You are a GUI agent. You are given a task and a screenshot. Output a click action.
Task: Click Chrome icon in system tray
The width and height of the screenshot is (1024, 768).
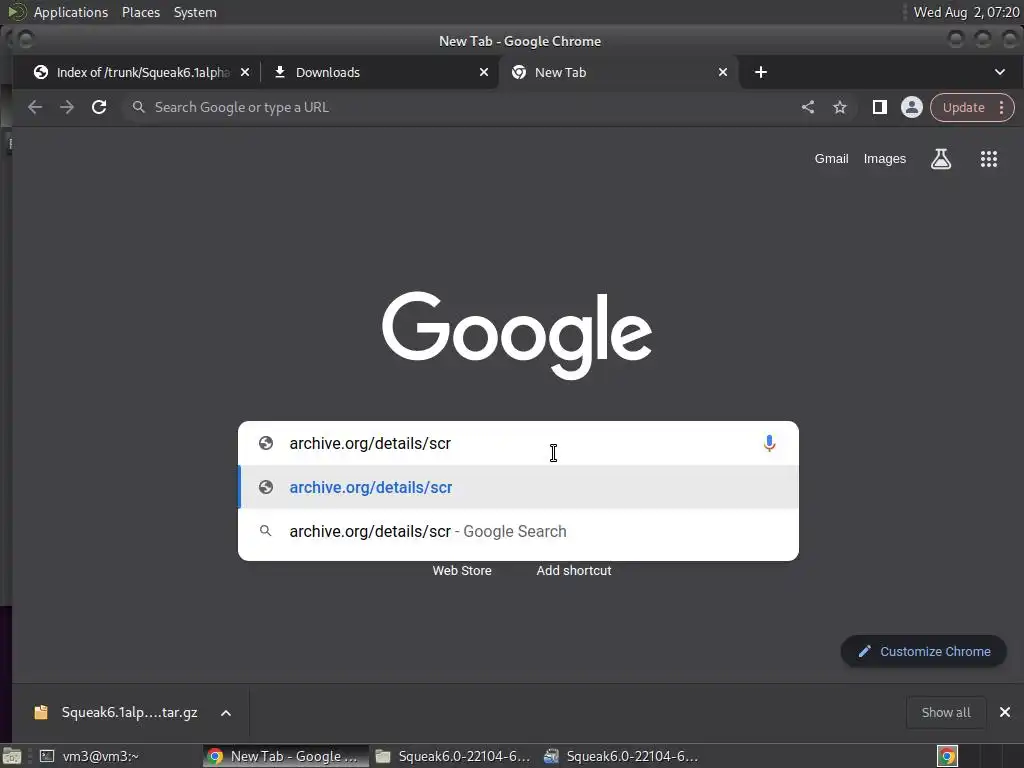[x=948, y=756]
